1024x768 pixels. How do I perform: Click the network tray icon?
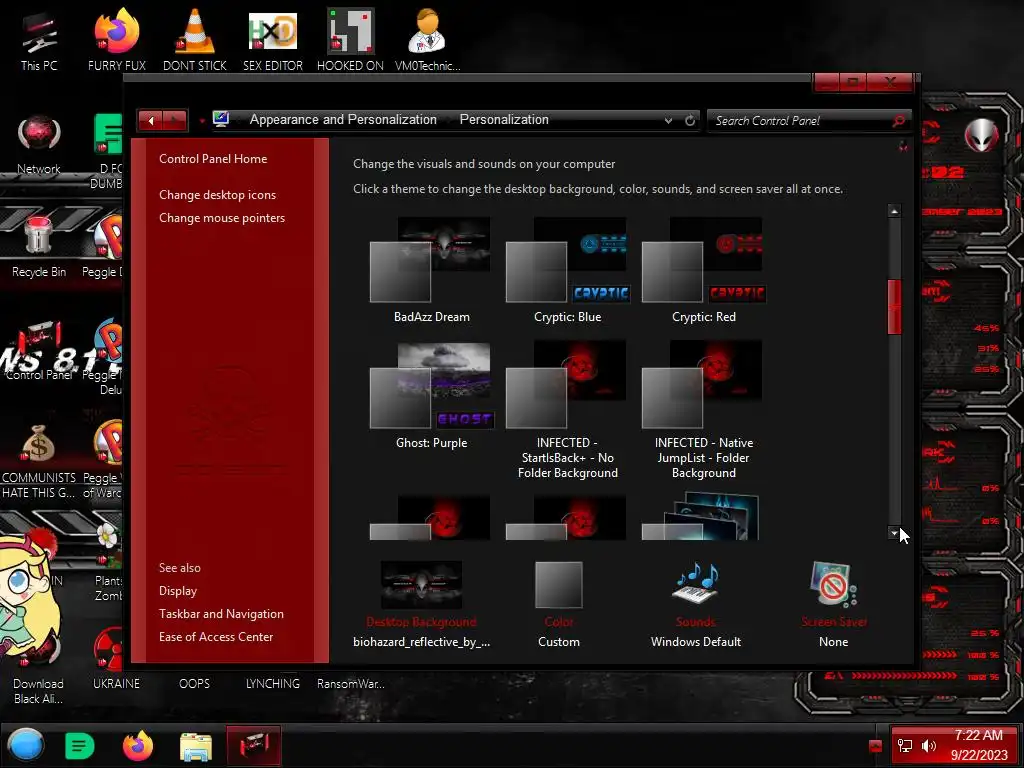(x=905, y=746)
